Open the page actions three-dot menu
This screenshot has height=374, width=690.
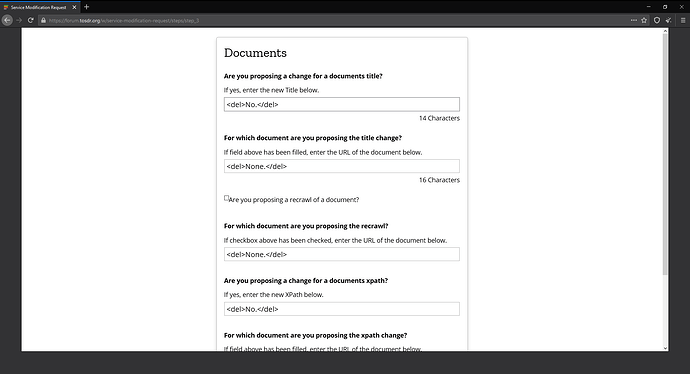[x=634, y=20]
